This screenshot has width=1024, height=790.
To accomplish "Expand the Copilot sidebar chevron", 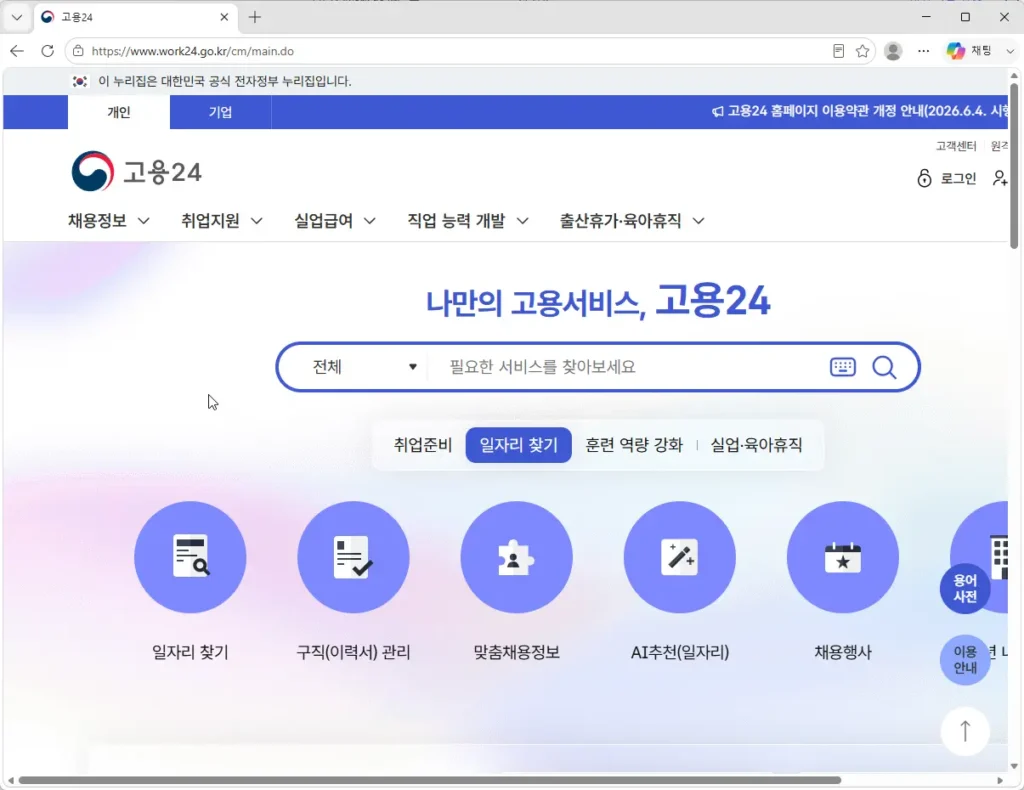I will pos(1010,51).
